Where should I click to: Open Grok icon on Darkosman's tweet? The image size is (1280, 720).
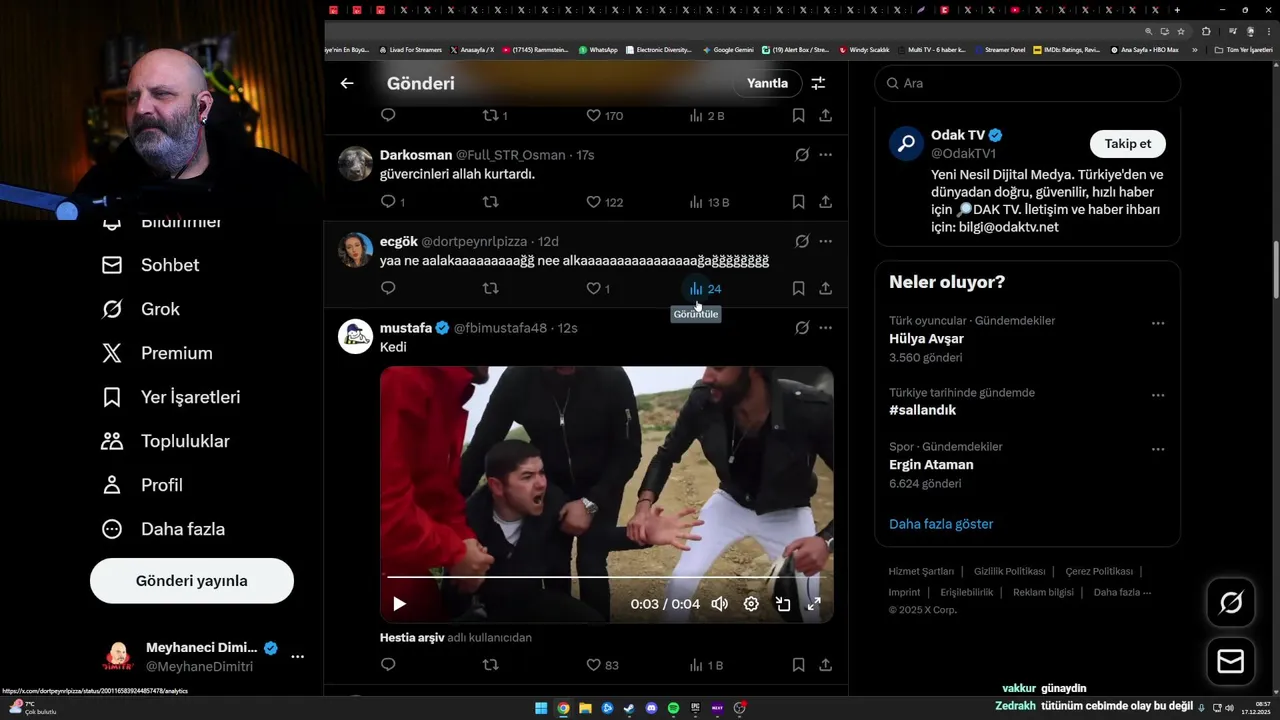coord(802,155)
